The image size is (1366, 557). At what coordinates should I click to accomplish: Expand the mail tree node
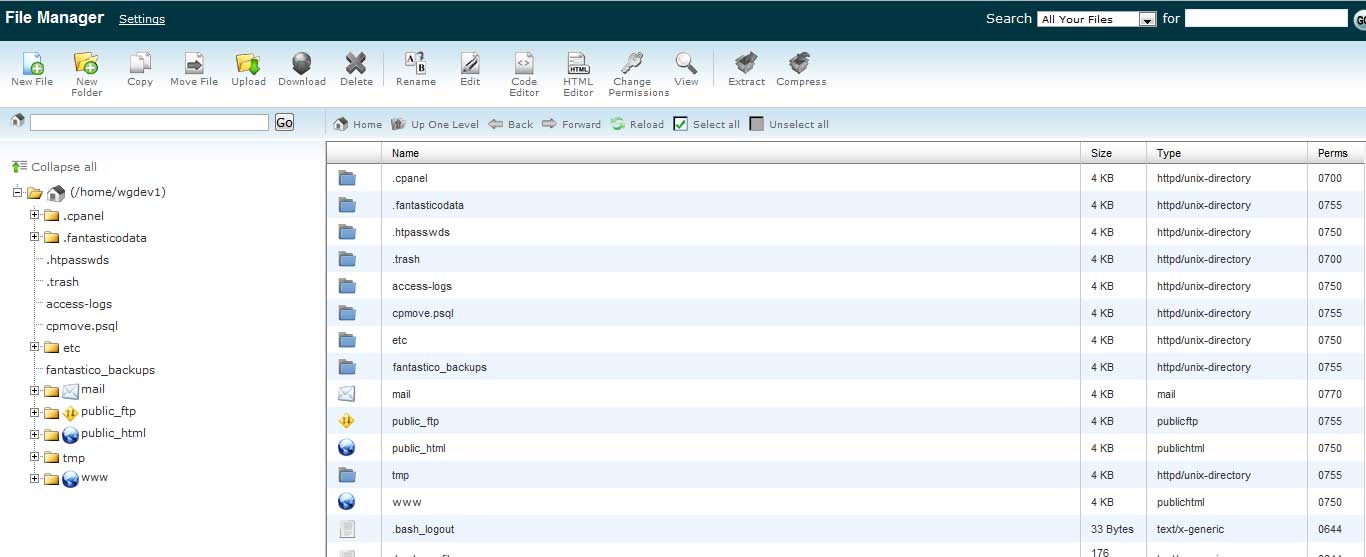point(35,390)
